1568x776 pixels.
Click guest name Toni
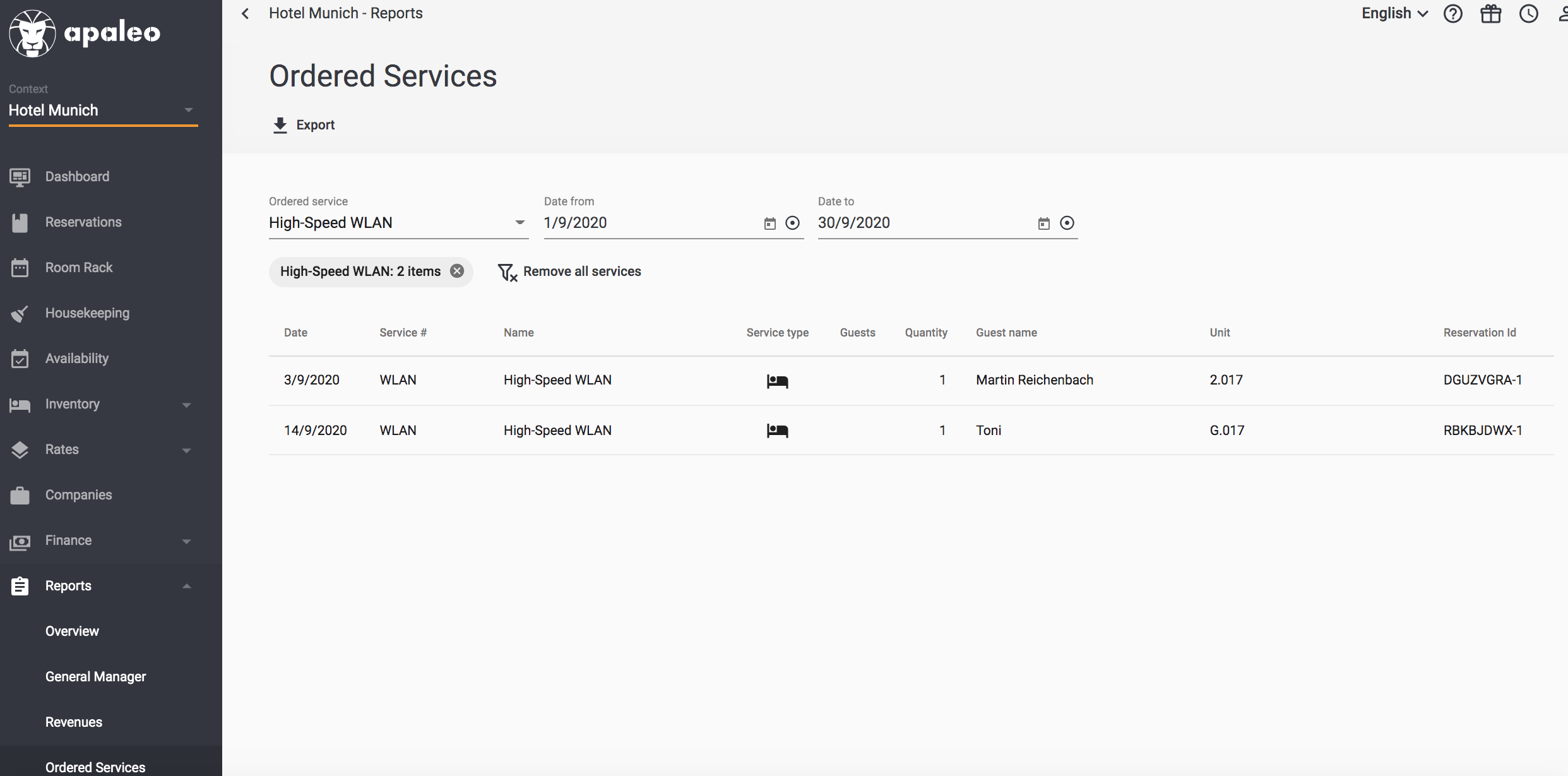point(989,431)
